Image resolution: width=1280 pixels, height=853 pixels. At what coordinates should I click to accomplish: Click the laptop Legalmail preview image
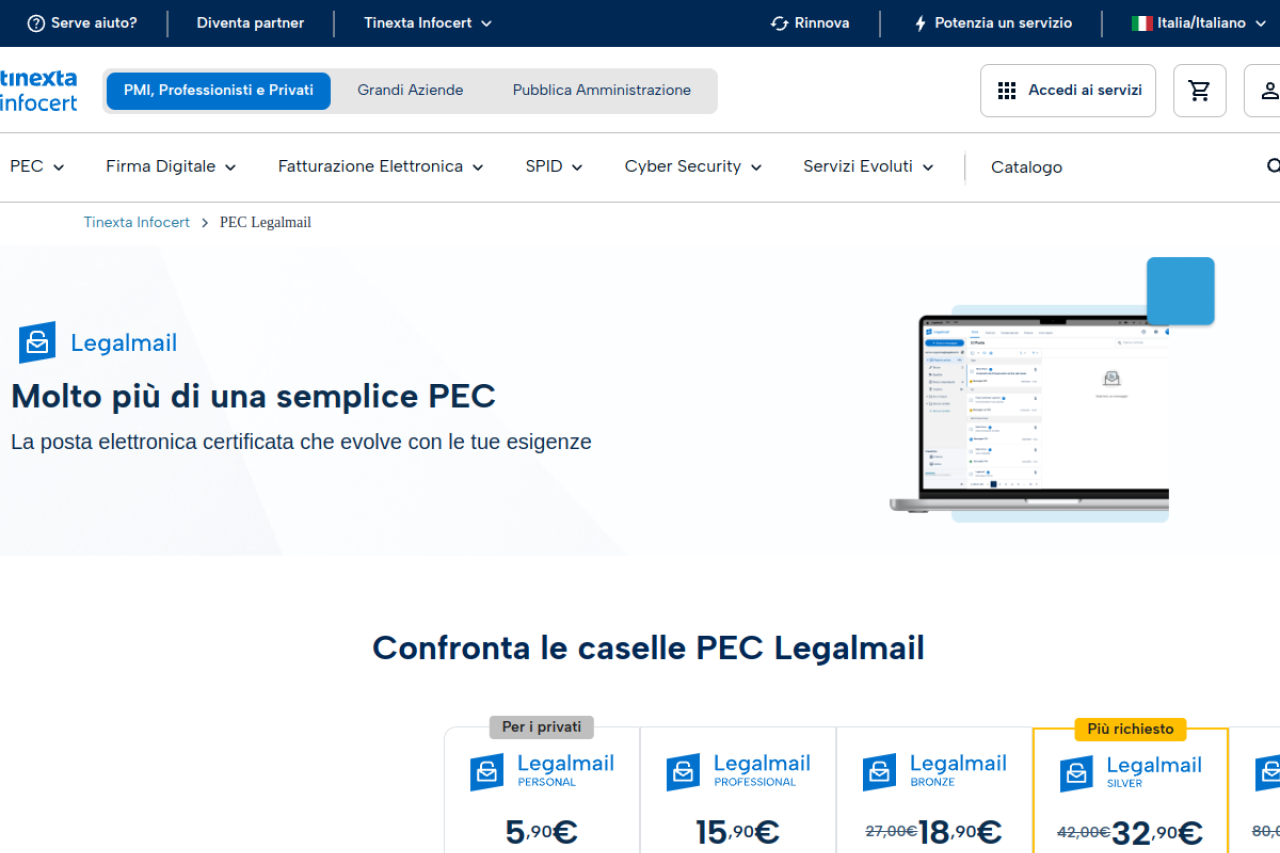click(1040, 410)
